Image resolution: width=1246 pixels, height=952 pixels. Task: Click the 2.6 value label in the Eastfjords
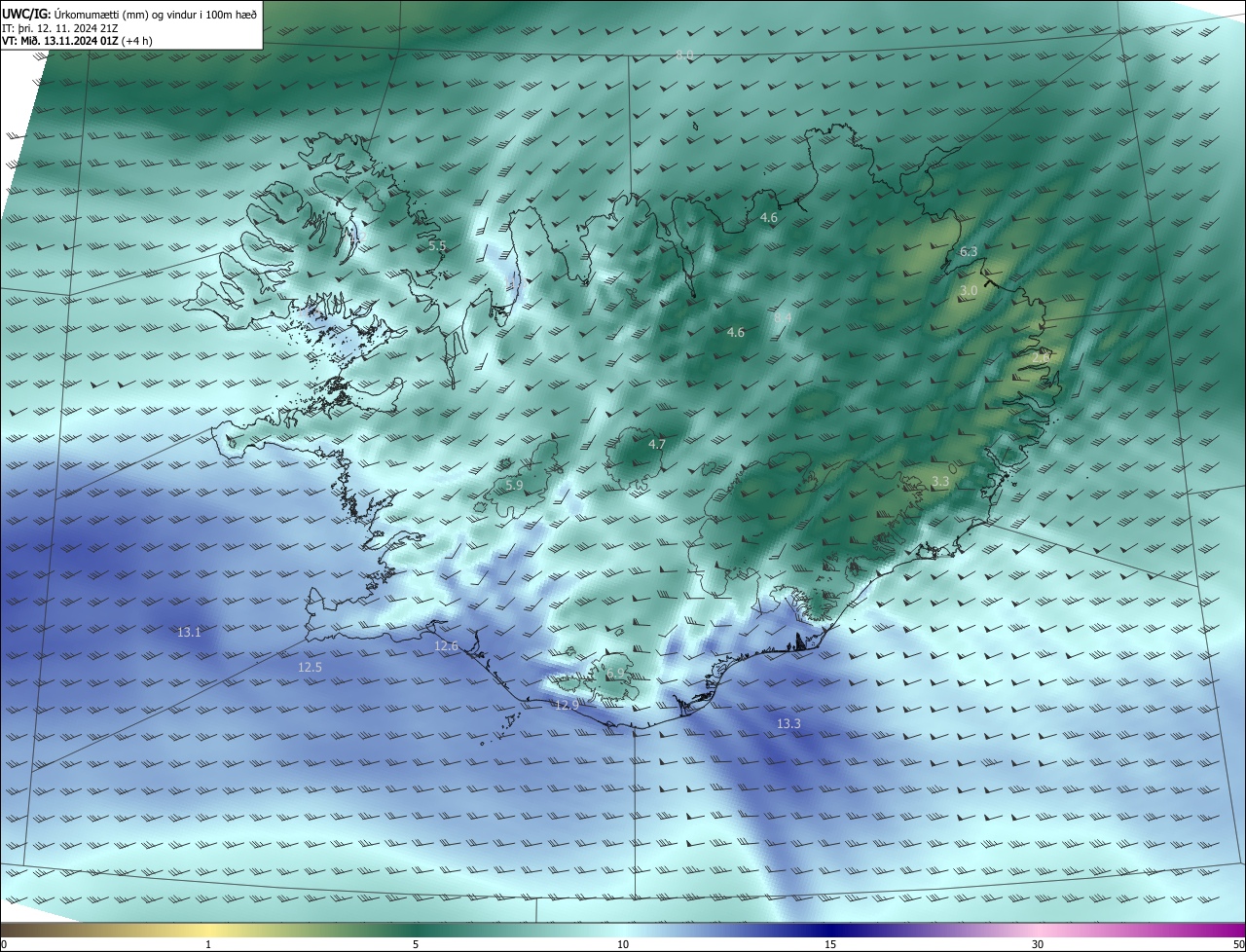[1041, 357]
